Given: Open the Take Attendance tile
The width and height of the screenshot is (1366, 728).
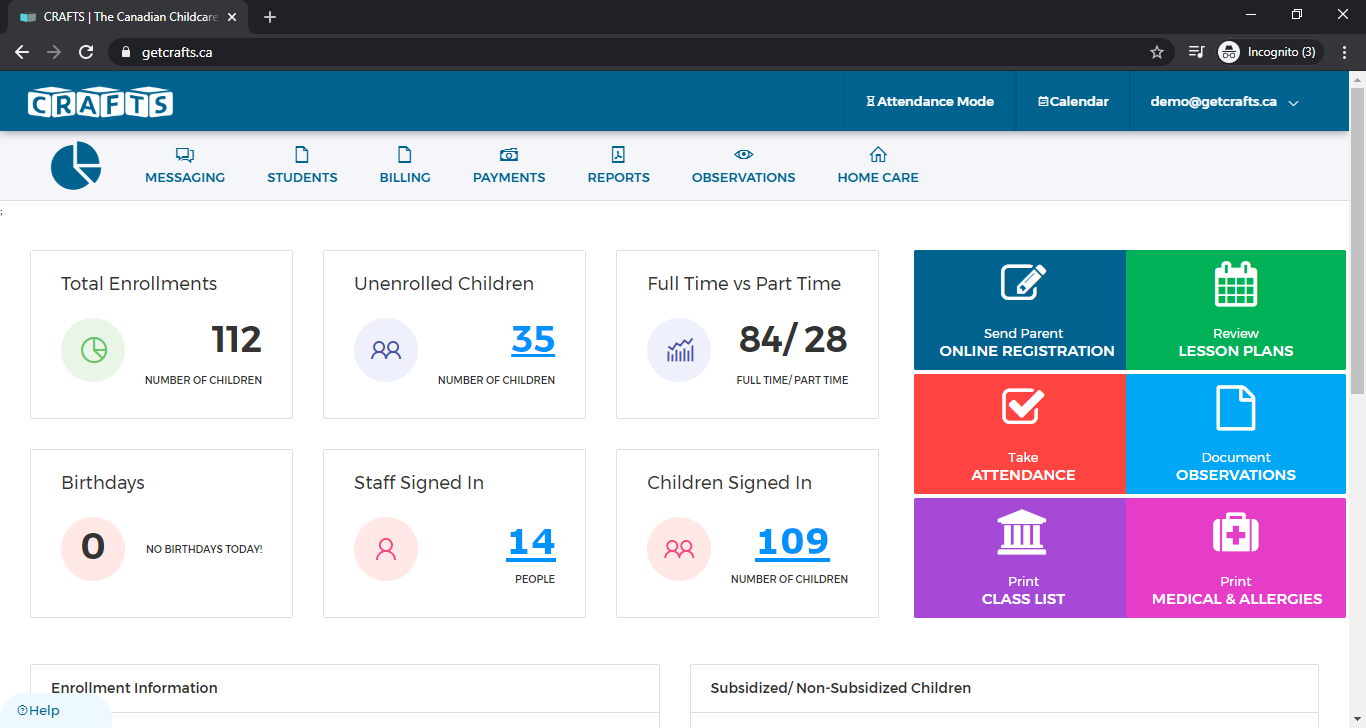Looking at the screenshot, I should click(x=1020, y=434).
